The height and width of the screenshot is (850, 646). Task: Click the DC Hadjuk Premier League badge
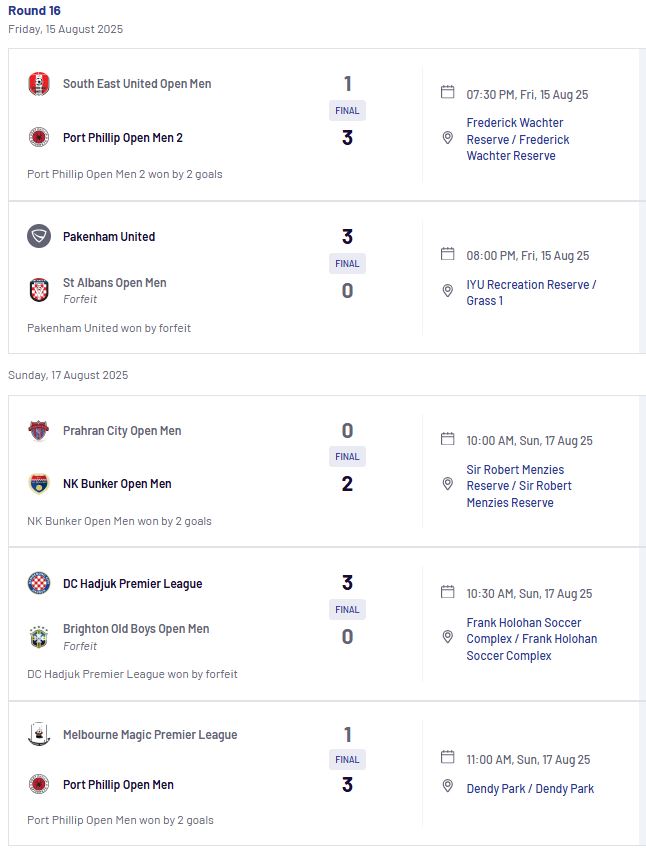tap(38, 583)
